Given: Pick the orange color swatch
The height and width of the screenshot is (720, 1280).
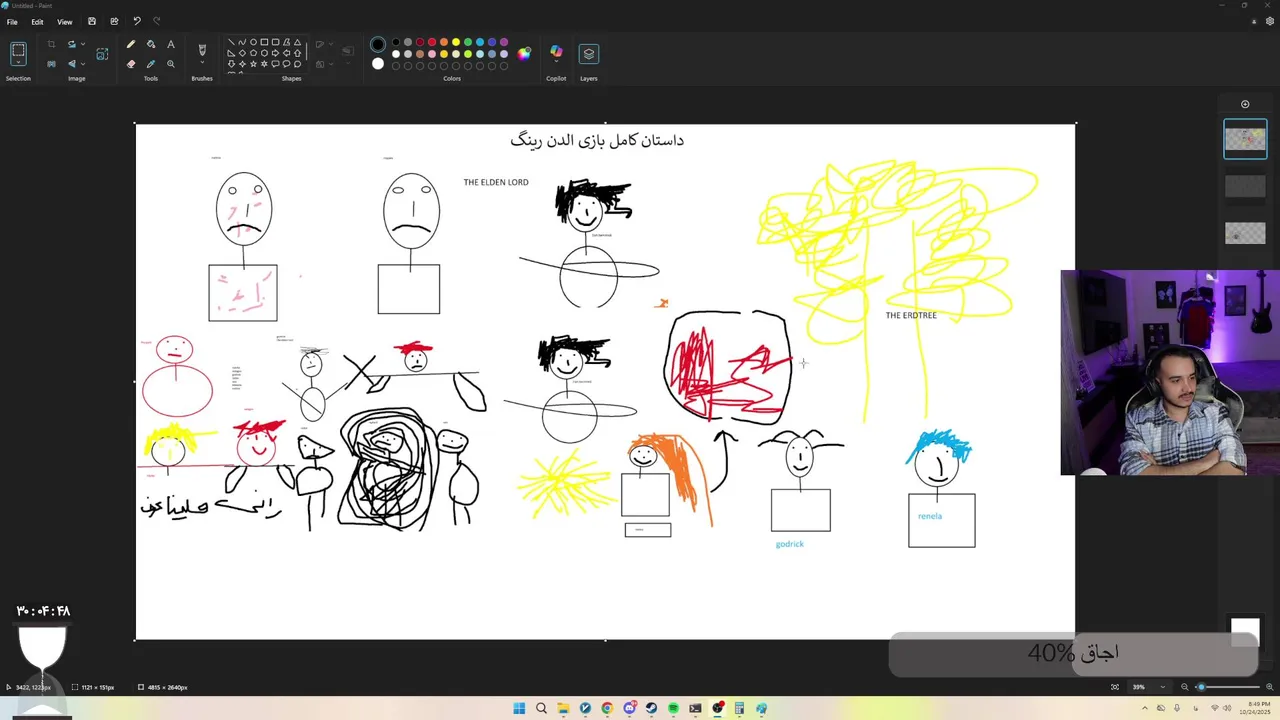Looking at the screenshot, I should (444, 42).
